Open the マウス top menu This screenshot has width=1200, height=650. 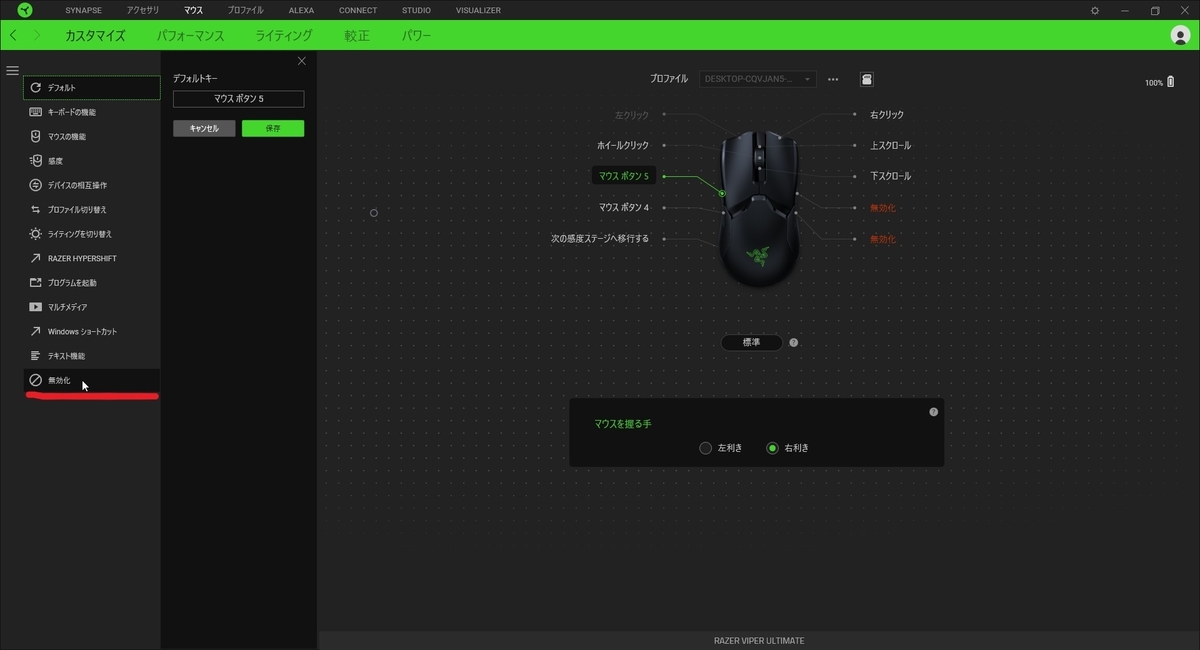pyautogui.click(x=193, y=10)
